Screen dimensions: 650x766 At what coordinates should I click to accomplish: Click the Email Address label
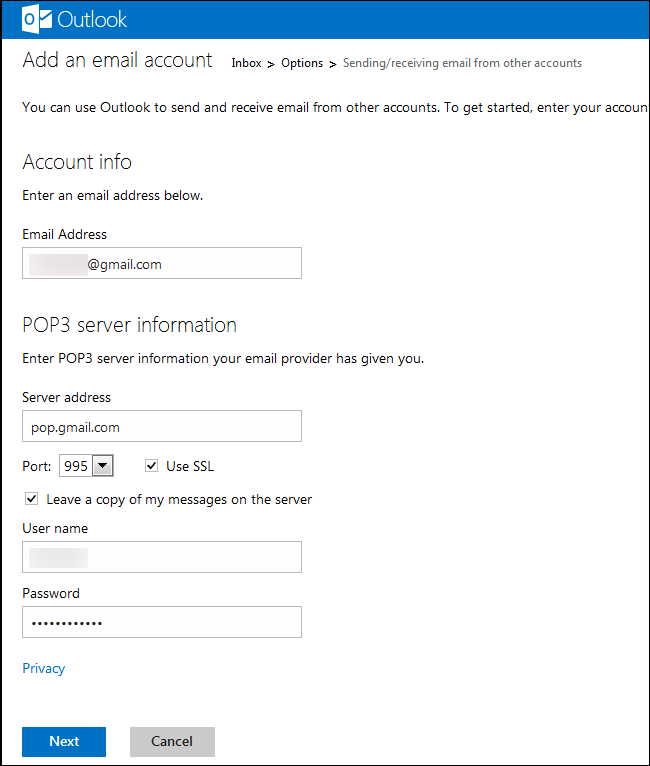click(64, 234)
